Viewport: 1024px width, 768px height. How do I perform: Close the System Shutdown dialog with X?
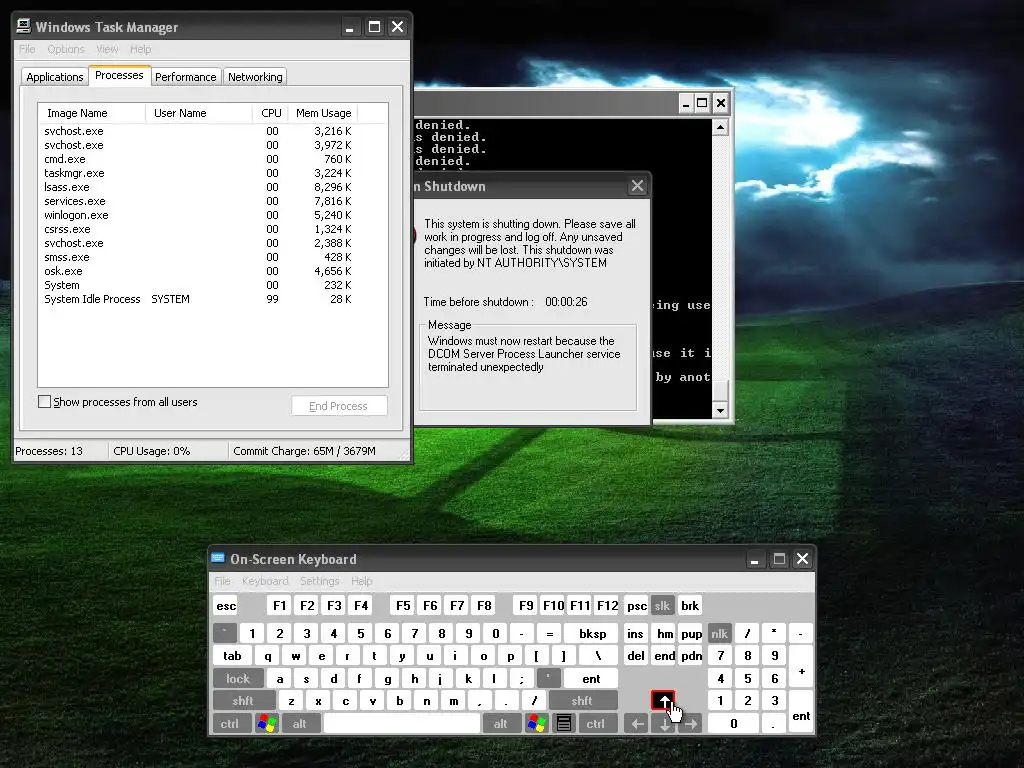coord(637,186)
